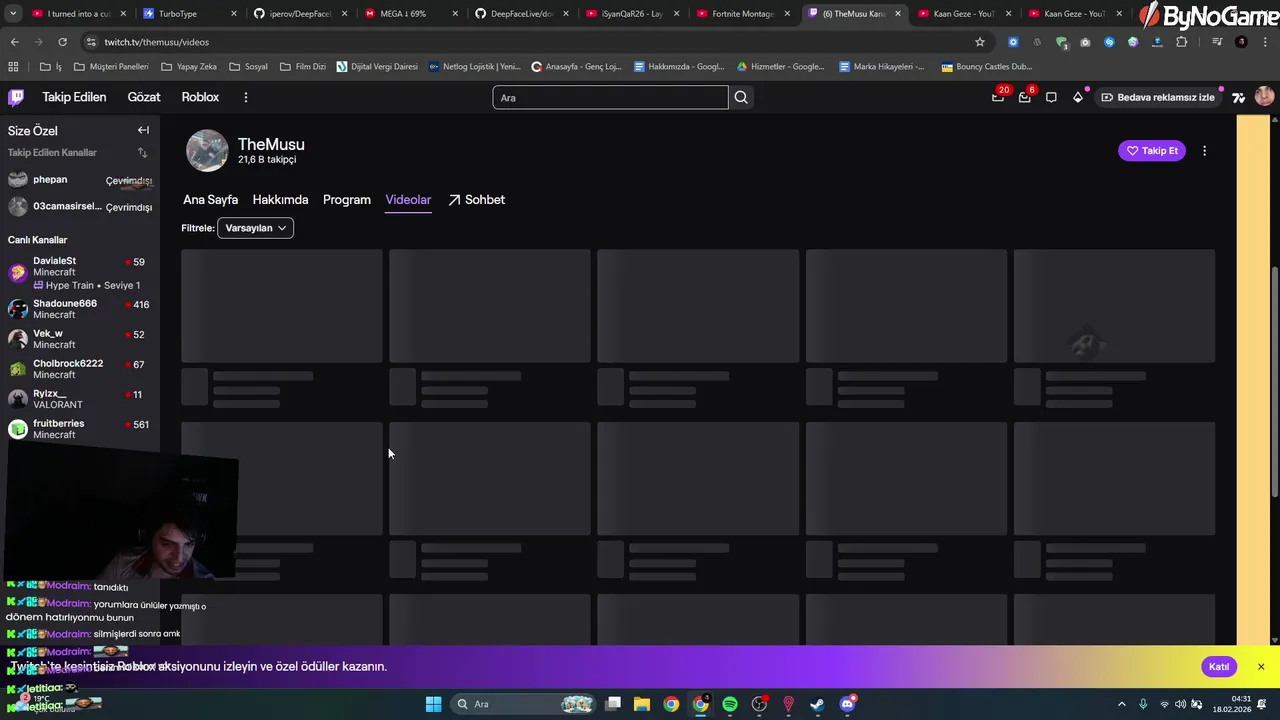Screen dimensions: 1280x720
Task: Open the Varsayılan filter dropdown
Action: coord(255,228)
